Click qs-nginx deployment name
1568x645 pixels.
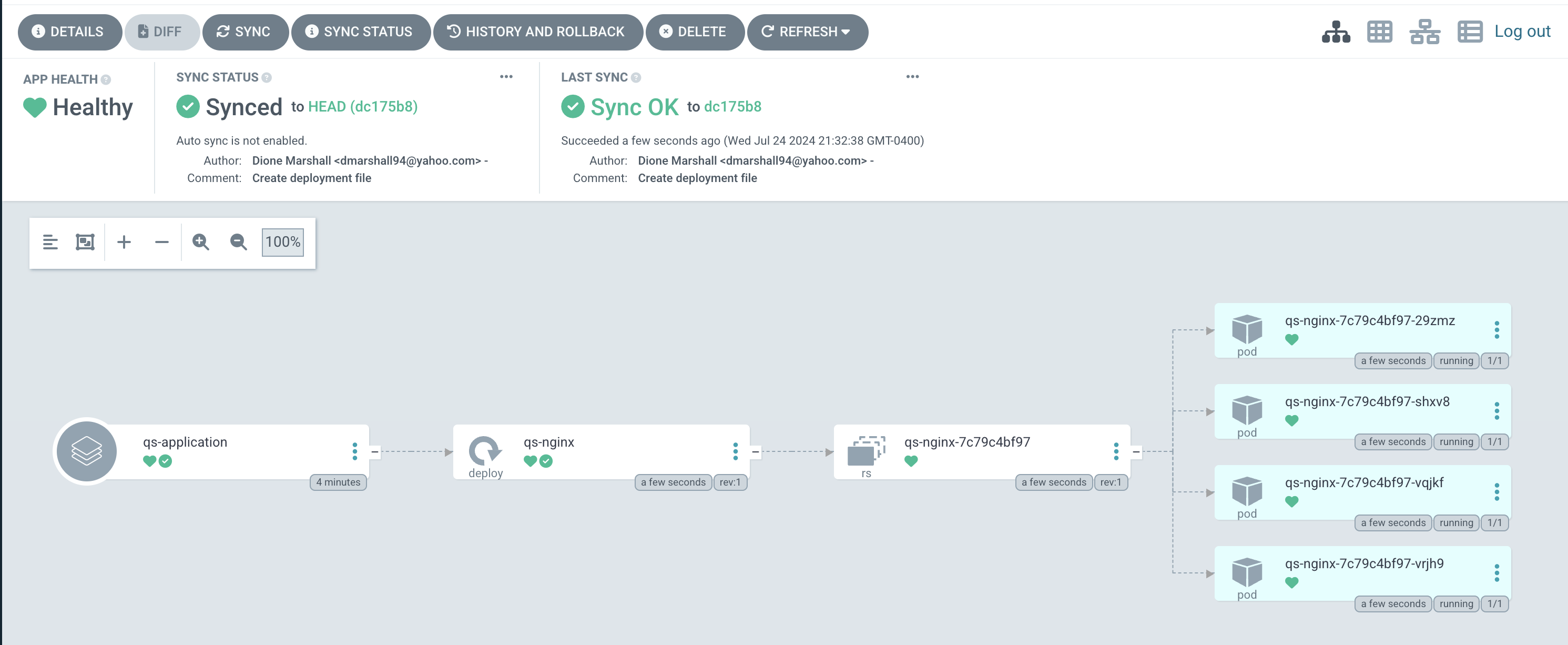tap(548, 442)
